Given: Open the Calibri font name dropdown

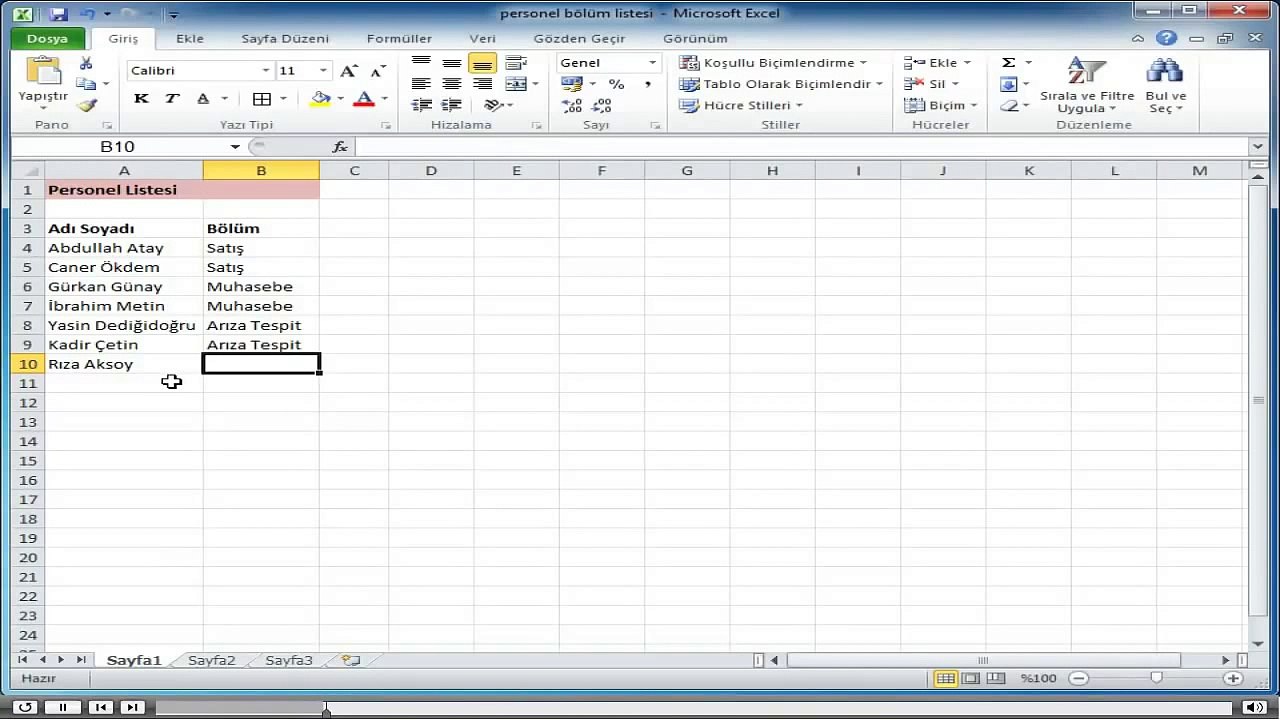Looking at the screenshot, I should pyautogui.click(x=266, y=71).
